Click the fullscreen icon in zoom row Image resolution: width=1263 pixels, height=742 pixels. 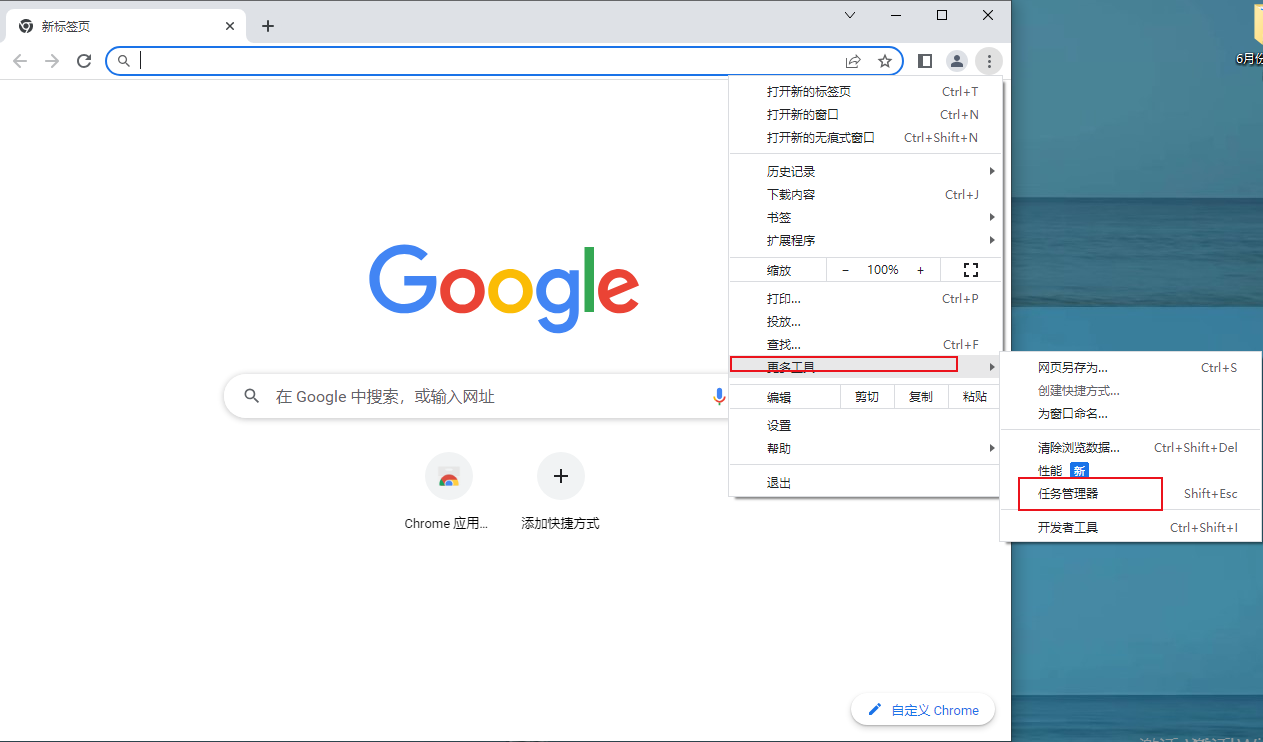970,270
